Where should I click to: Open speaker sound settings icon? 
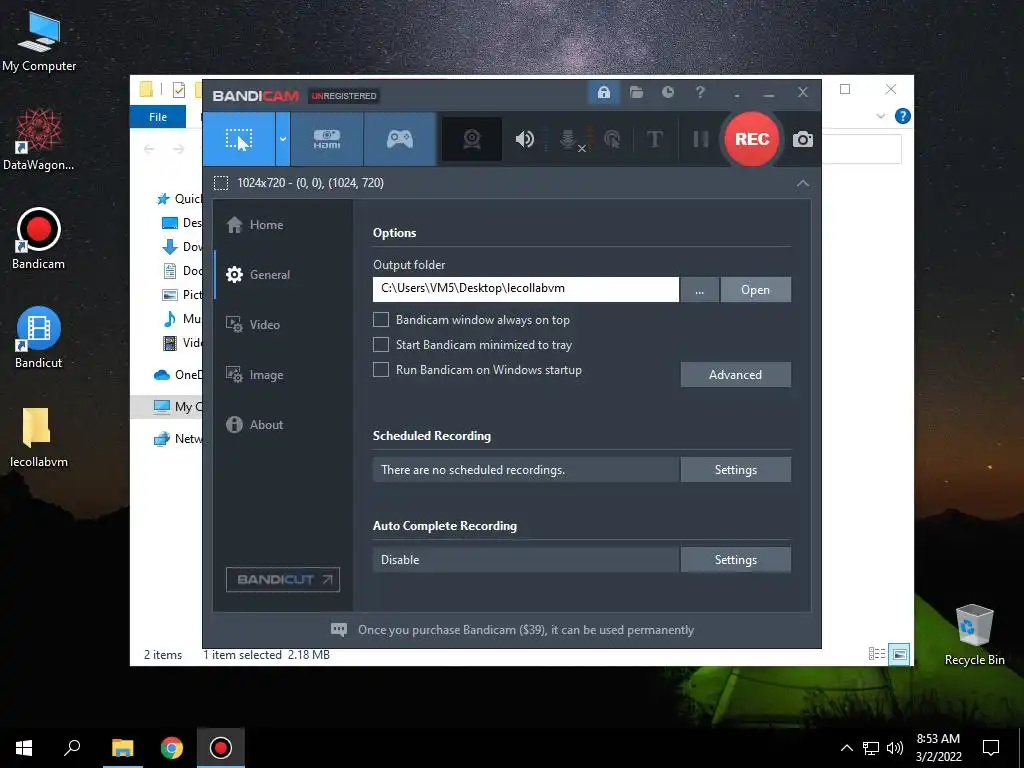point(524,139)
